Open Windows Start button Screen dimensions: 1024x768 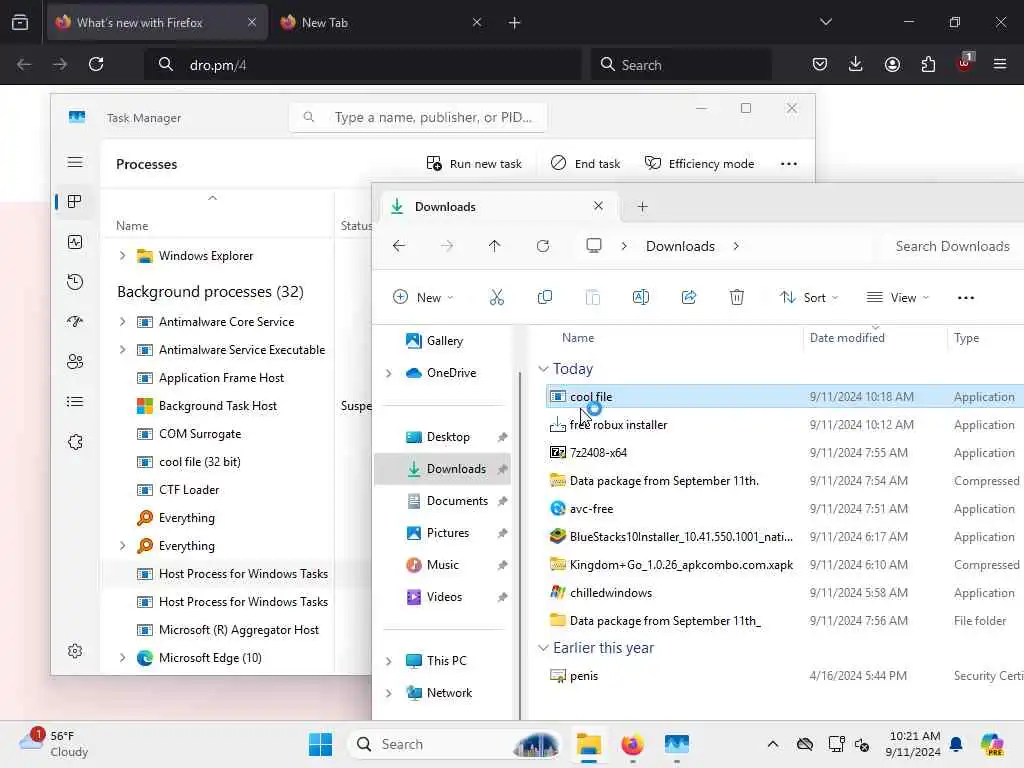(320, 744)
